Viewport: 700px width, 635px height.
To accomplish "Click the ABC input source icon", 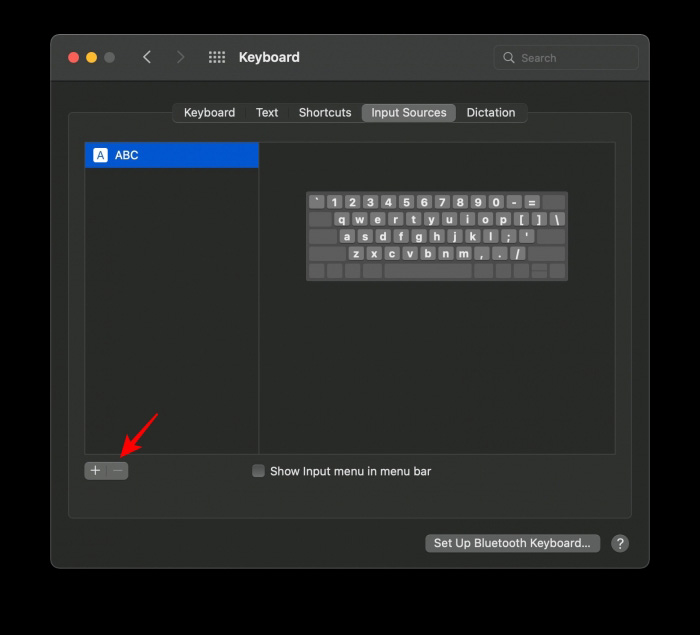I will coord(100,155).
